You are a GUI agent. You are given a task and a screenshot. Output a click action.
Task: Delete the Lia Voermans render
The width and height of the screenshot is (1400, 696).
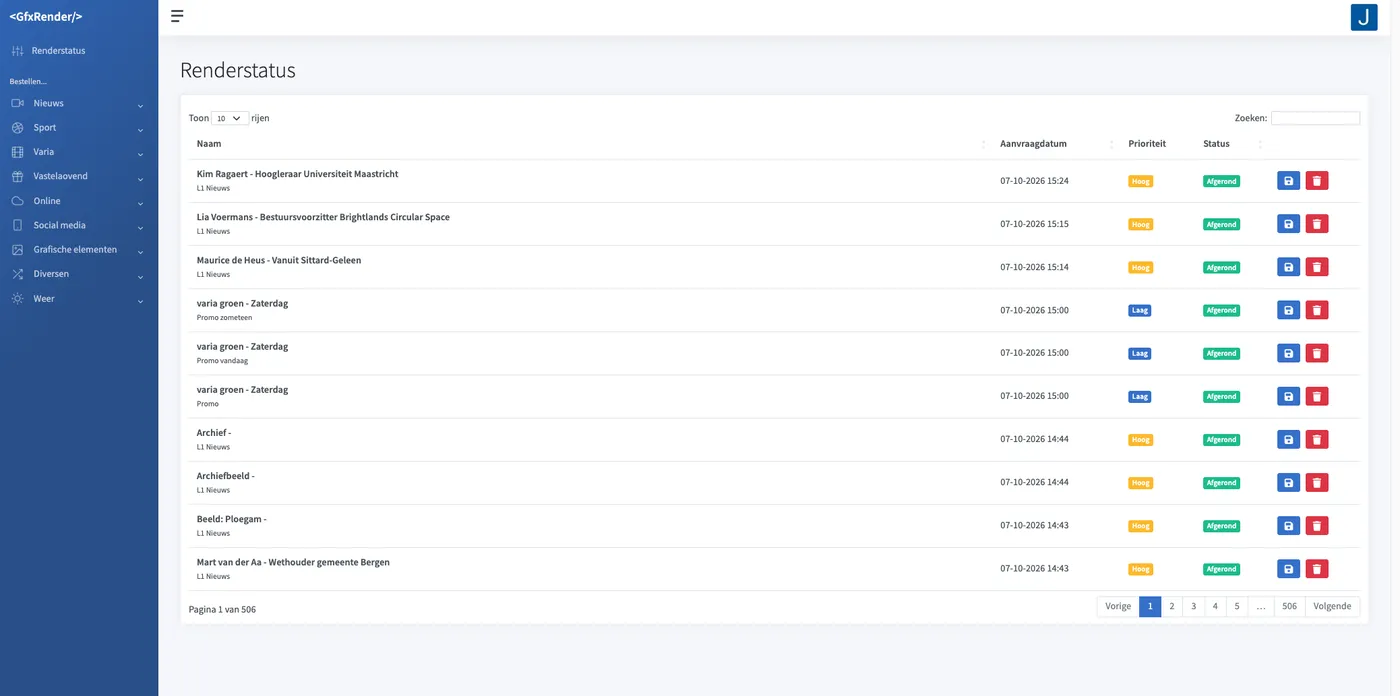(x=1317, y=224)
